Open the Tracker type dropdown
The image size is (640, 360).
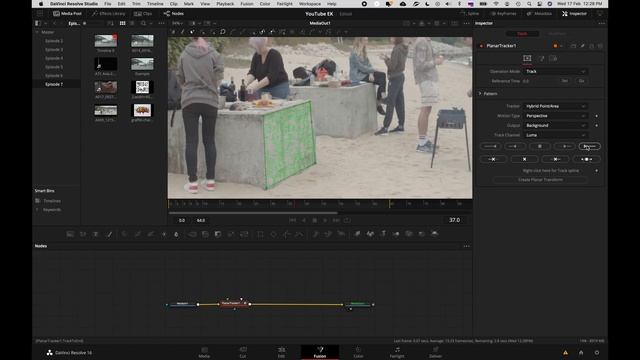556,106
